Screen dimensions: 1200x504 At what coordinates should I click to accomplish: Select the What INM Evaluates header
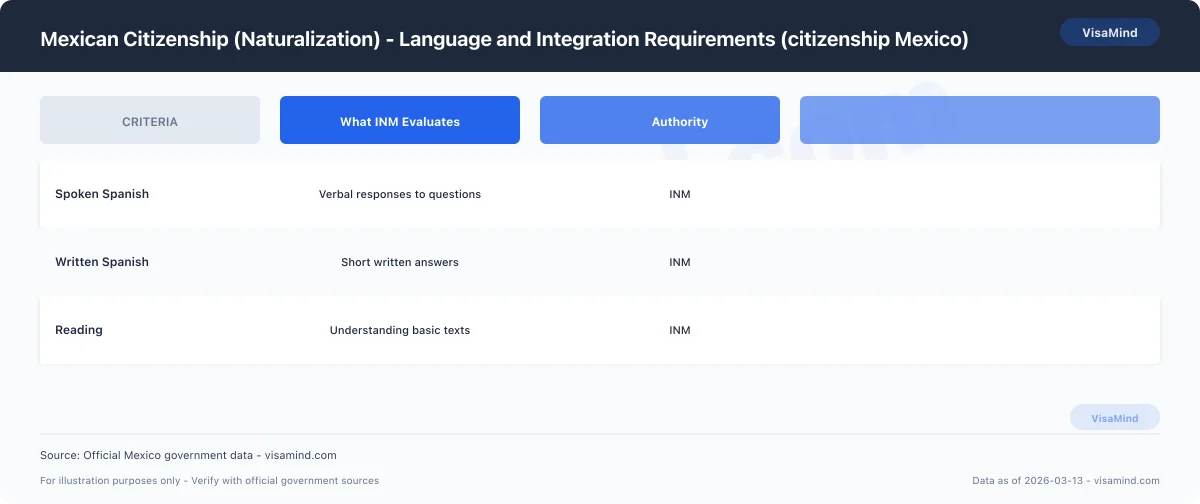(400, 121)
